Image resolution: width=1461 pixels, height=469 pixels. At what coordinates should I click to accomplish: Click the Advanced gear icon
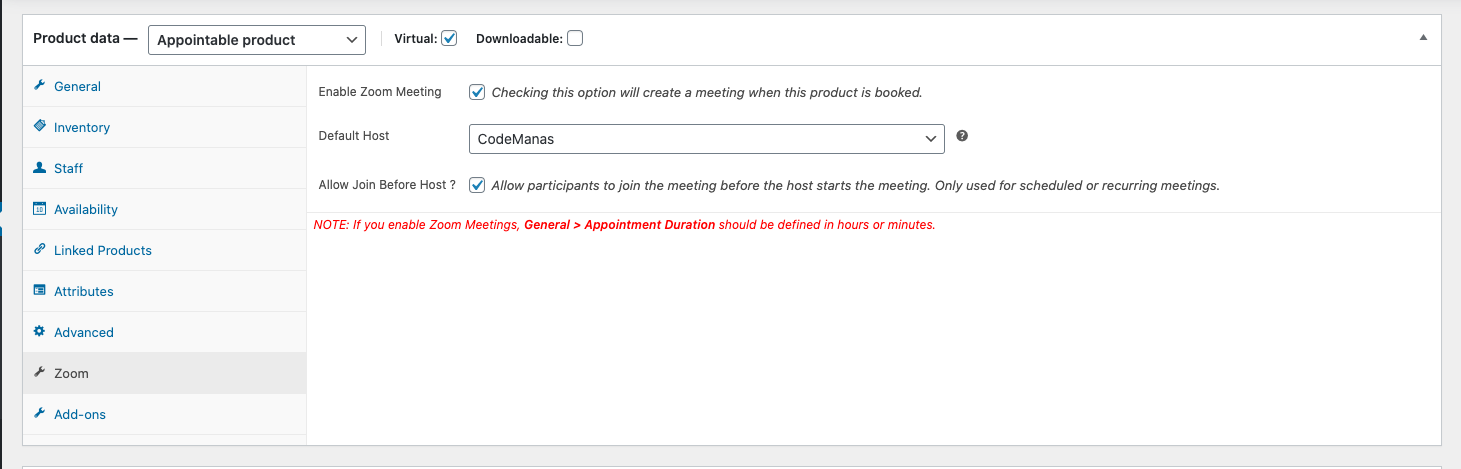pos(40,332)
